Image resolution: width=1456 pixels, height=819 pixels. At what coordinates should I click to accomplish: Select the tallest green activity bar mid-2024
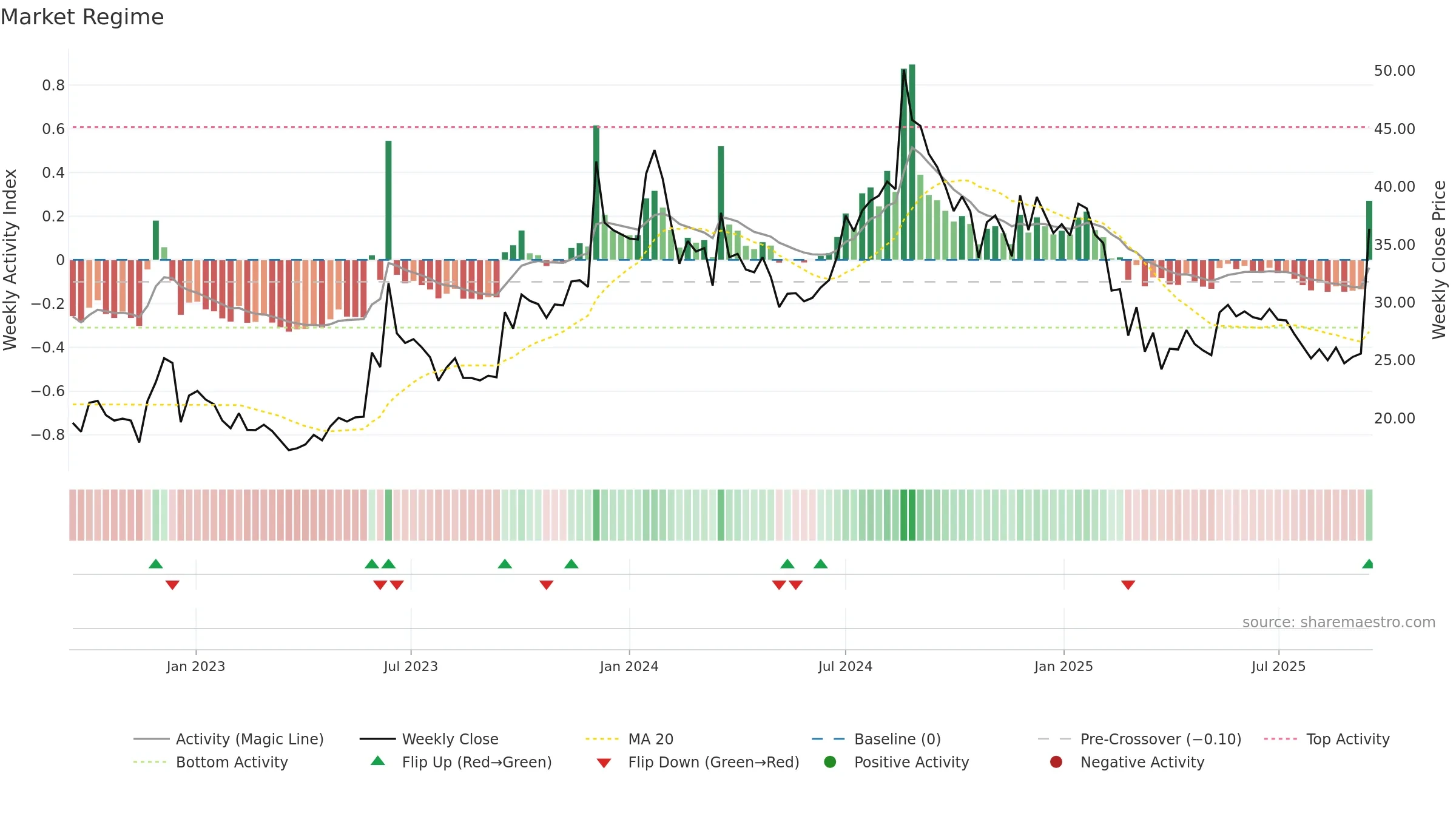912,162
